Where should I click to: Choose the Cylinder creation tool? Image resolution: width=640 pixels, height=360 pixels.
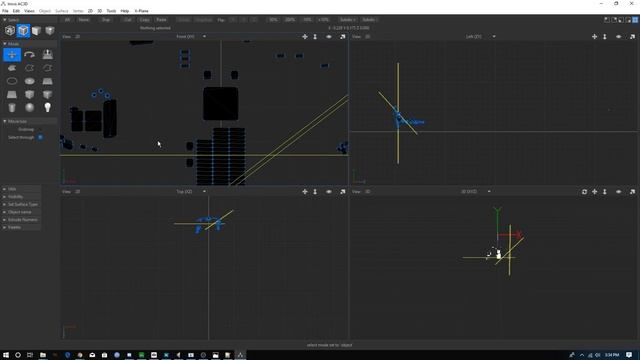pos(12,107)
